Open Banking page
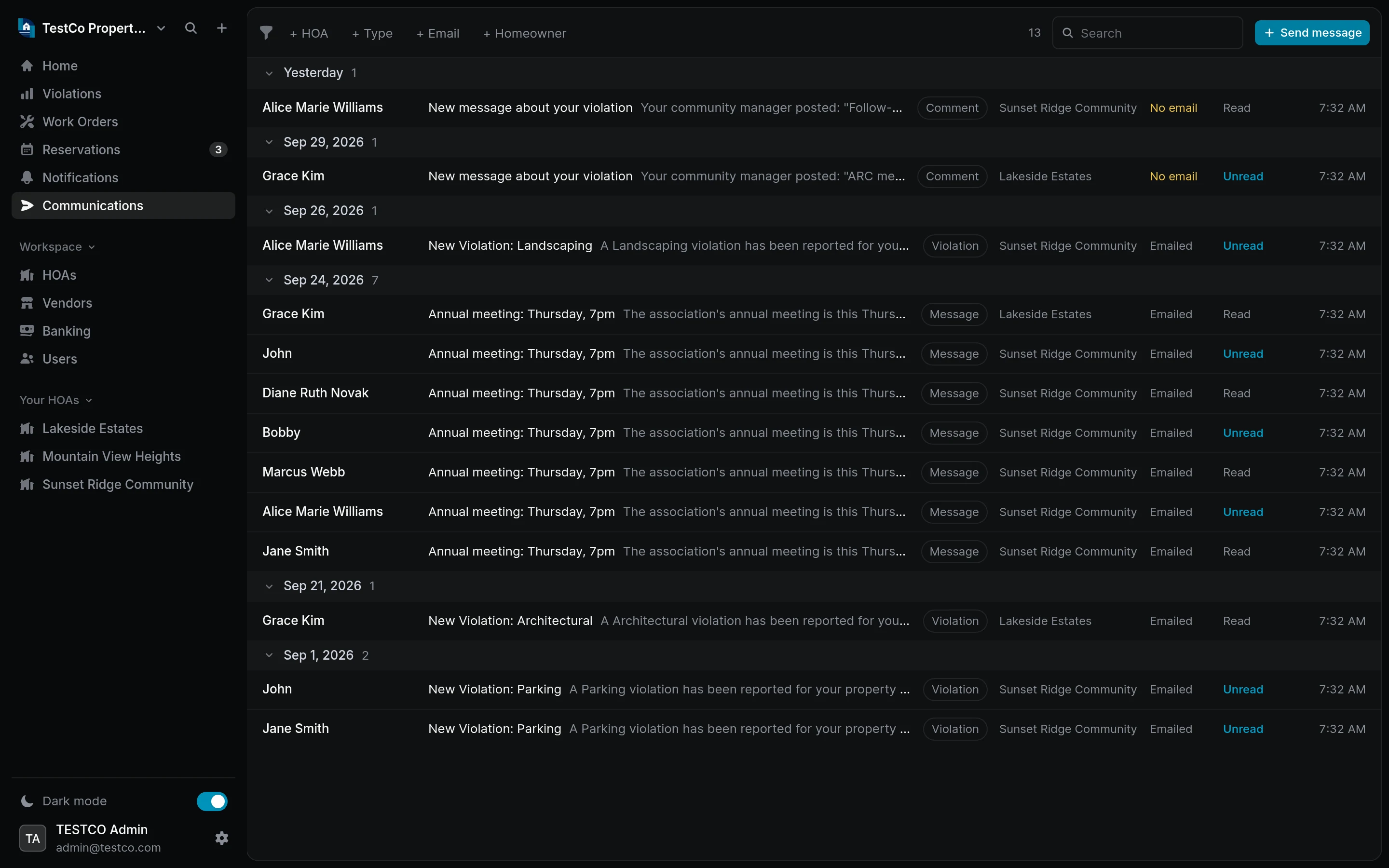Screen dimensions: 1389x868 click(x=123, y=331)
